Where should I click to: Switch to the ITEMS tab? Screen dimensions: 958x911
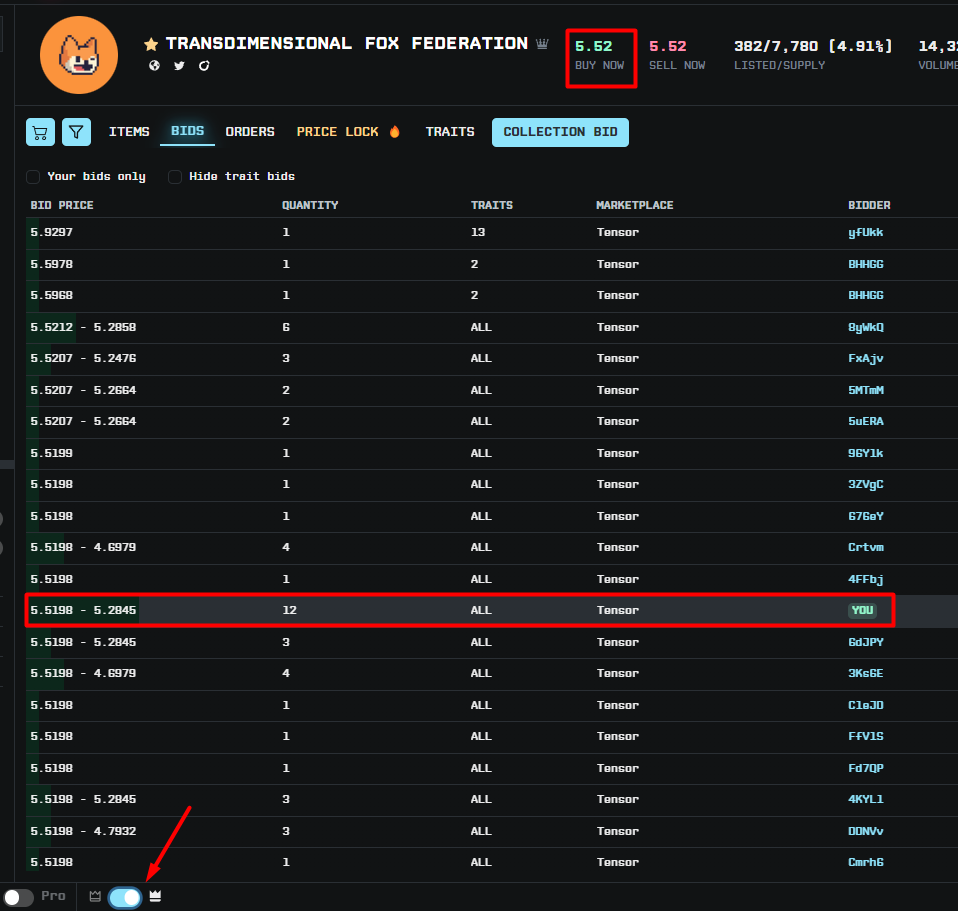click(x=129, y=132)
